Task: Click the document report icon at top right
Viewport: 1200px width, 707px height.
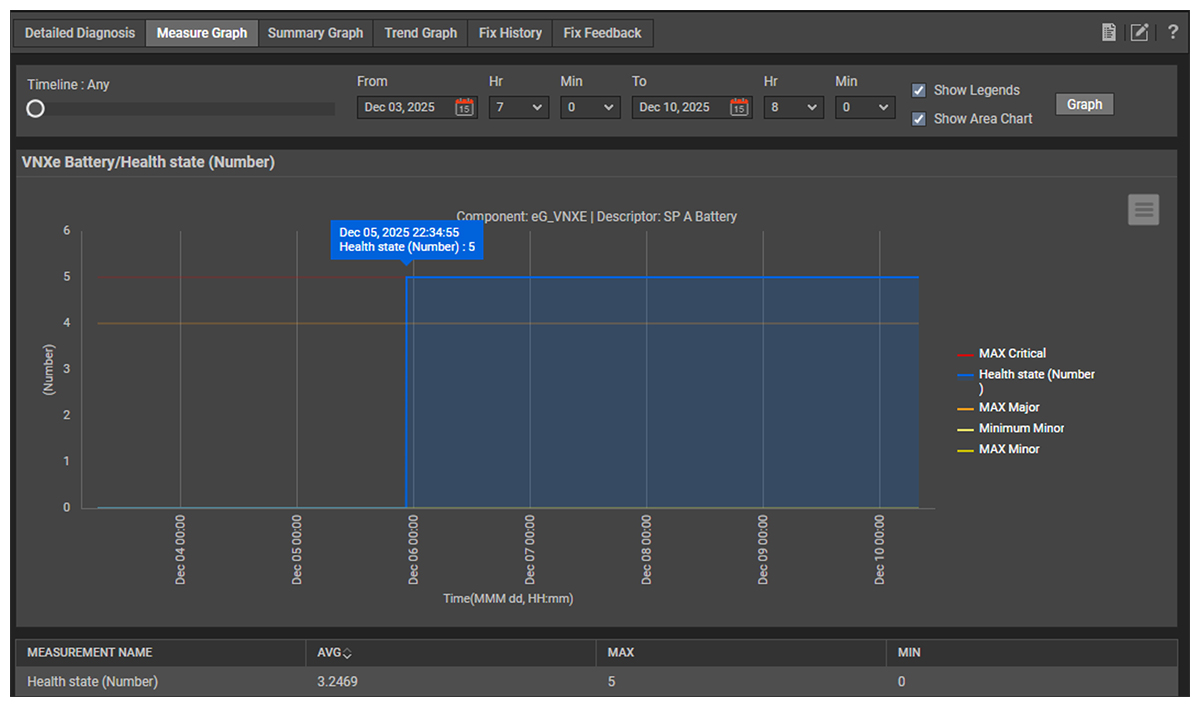Action: [x=1108, y=33]
